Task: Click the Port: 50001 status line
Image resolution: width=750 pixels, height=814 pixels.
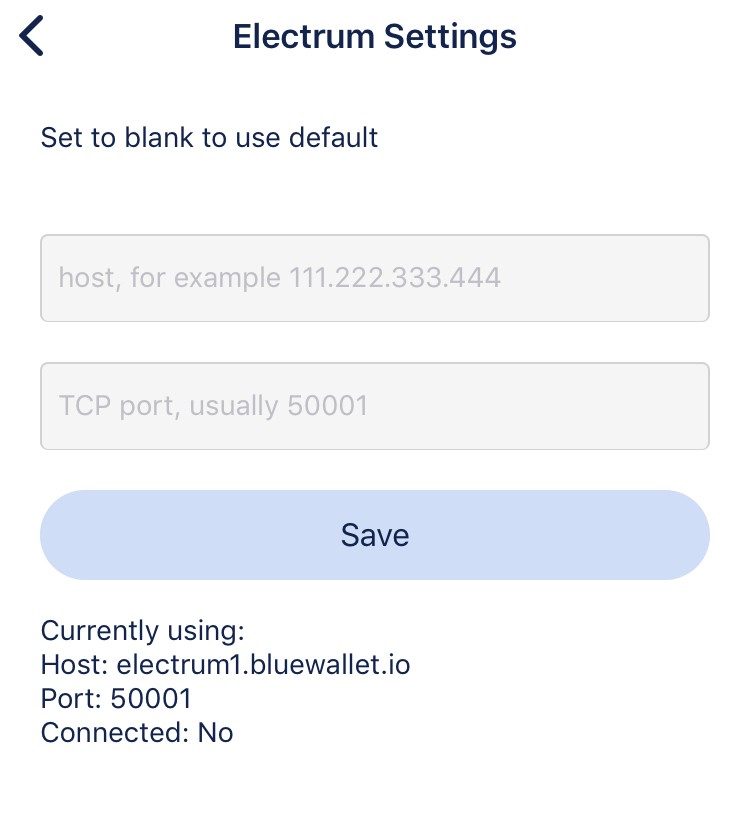Action: click(x=116, y=699)
